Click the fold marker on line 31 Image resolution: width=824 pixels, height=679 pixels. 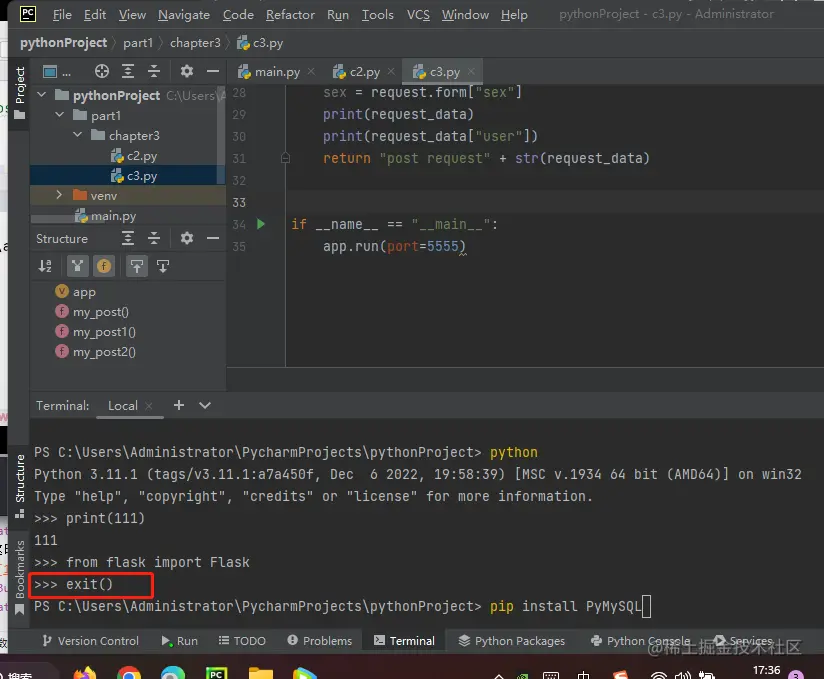coord(285,158)
